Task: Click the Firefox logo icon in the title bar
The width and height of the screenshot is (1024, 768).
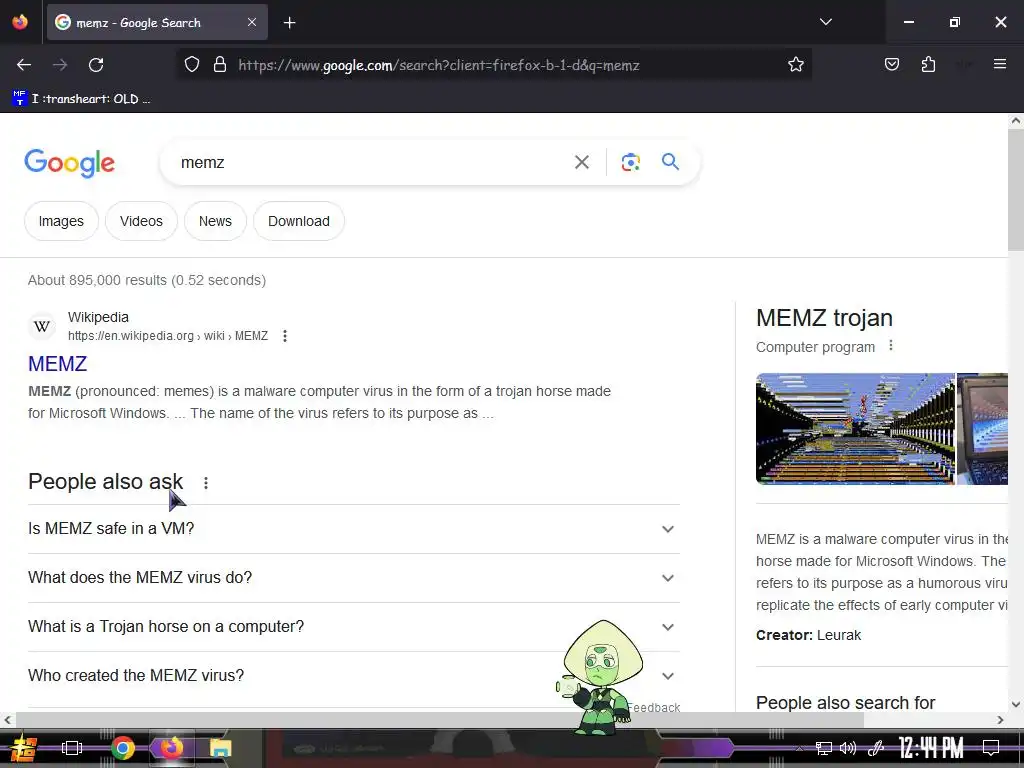Action: [20, 22]
